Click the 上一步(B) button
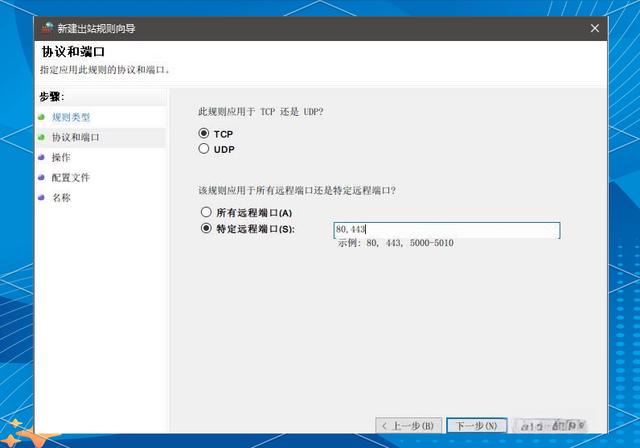The width and height of the screenshot is (640, 448). point(409,426)
